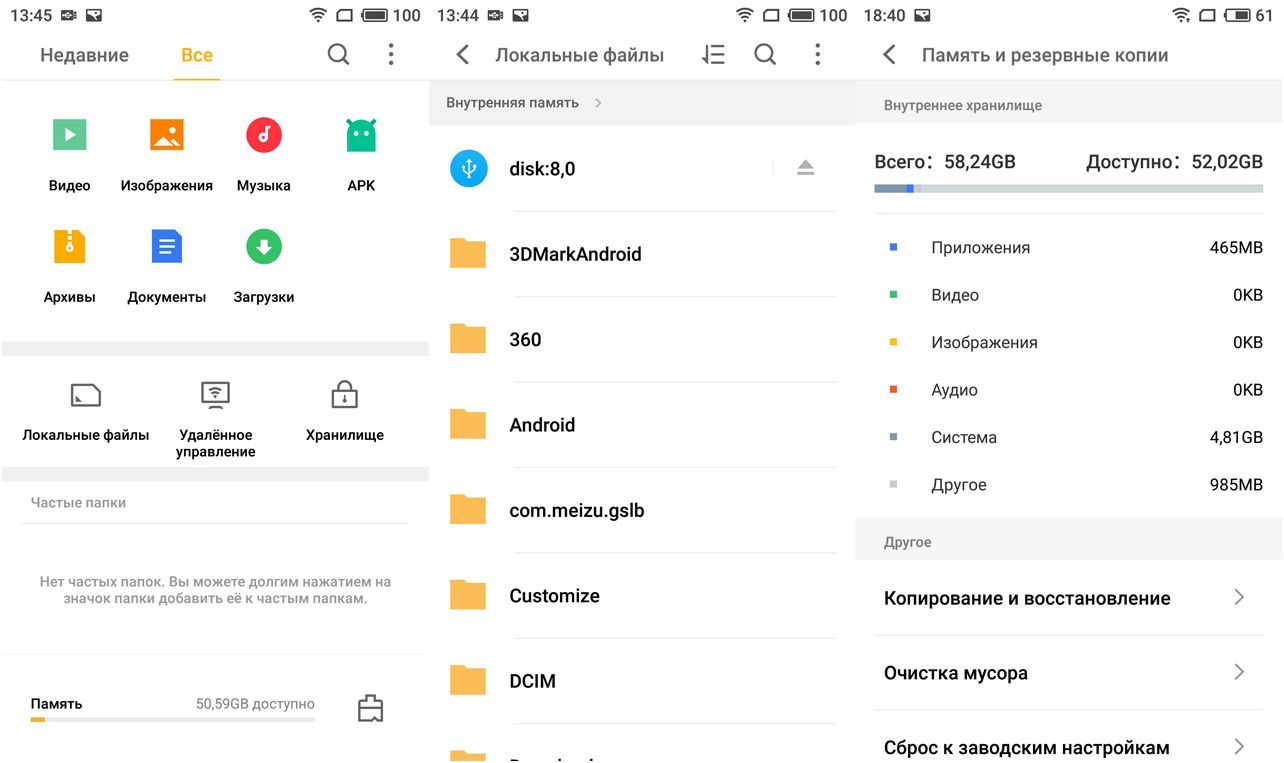Open the Изображения category icon

pyautogui.click(x=166, y=134)
